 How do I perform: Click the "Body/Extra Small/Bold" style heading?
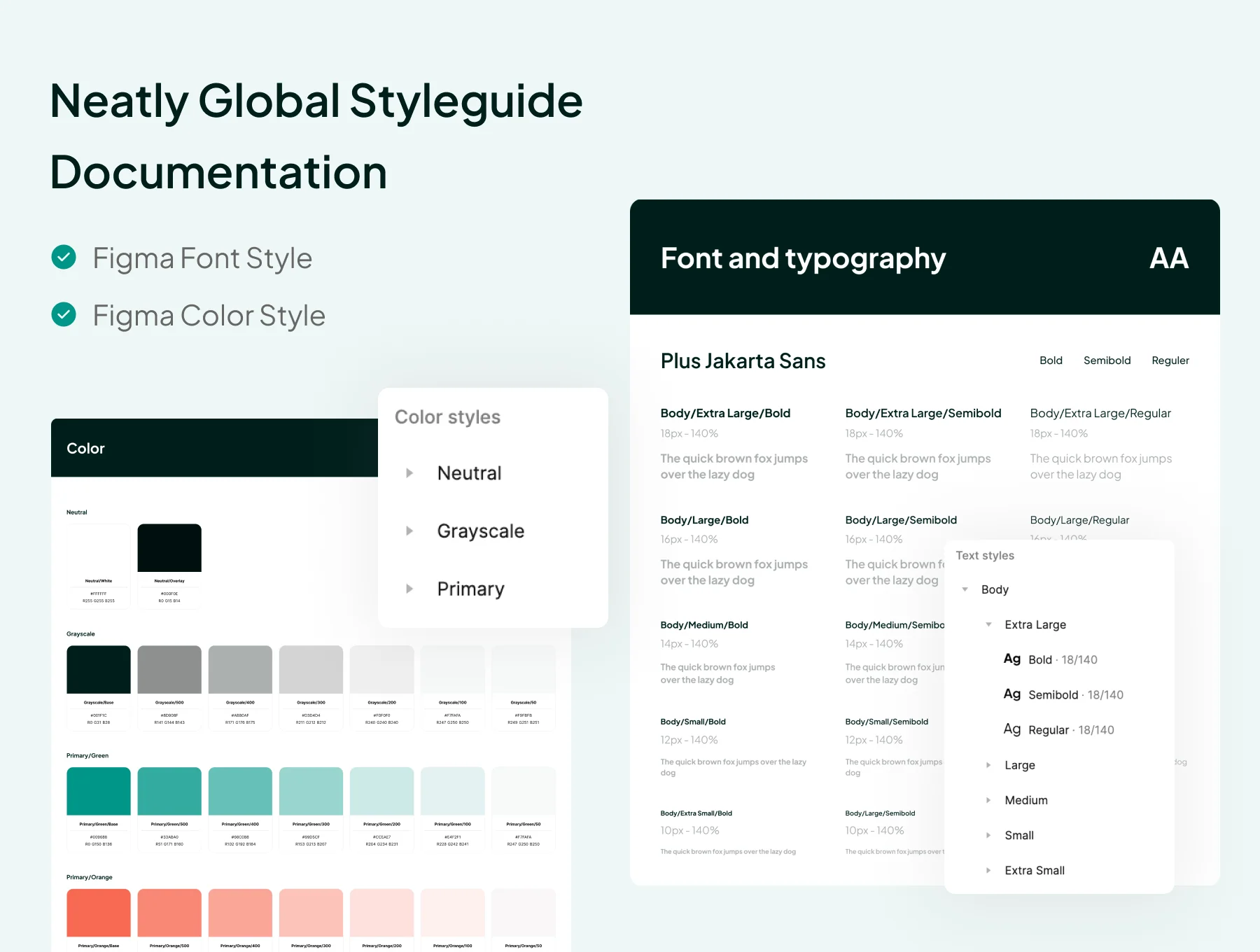[x=696, y=813]
